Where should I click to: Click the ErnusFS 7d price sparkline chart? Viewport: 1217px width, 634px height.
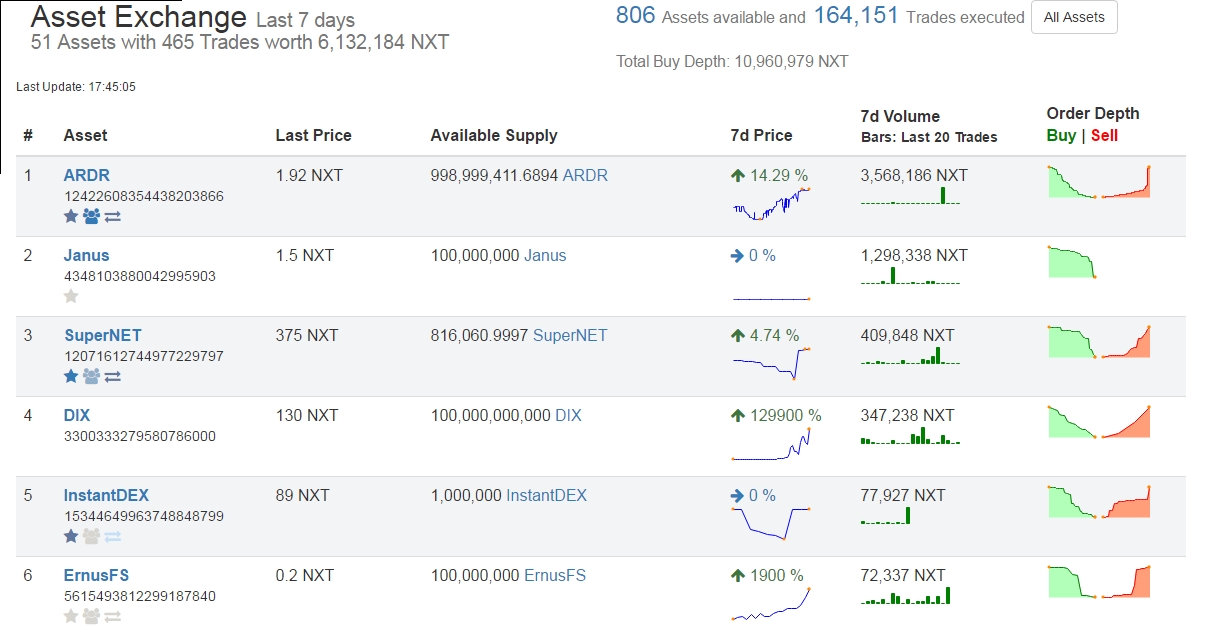[771, 603]
